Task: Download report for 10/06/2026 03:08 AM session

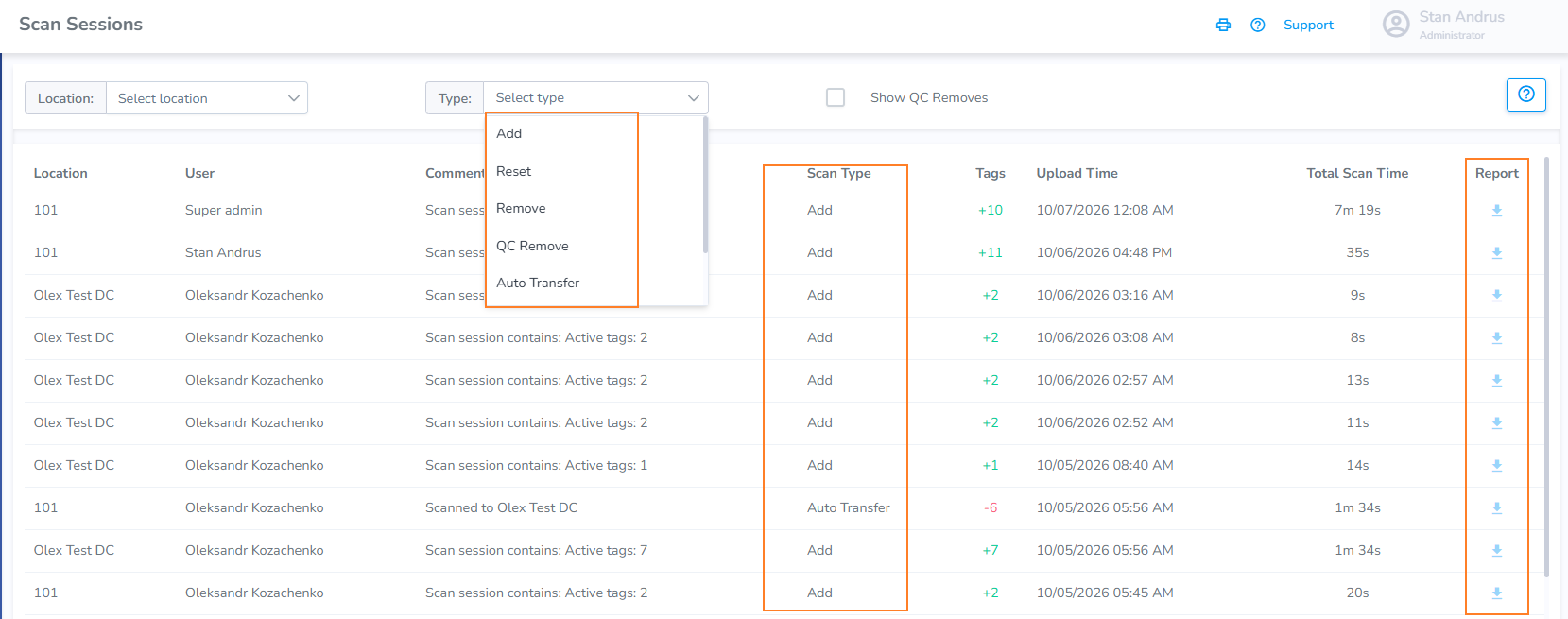Action: click(x=1497, y=338)
